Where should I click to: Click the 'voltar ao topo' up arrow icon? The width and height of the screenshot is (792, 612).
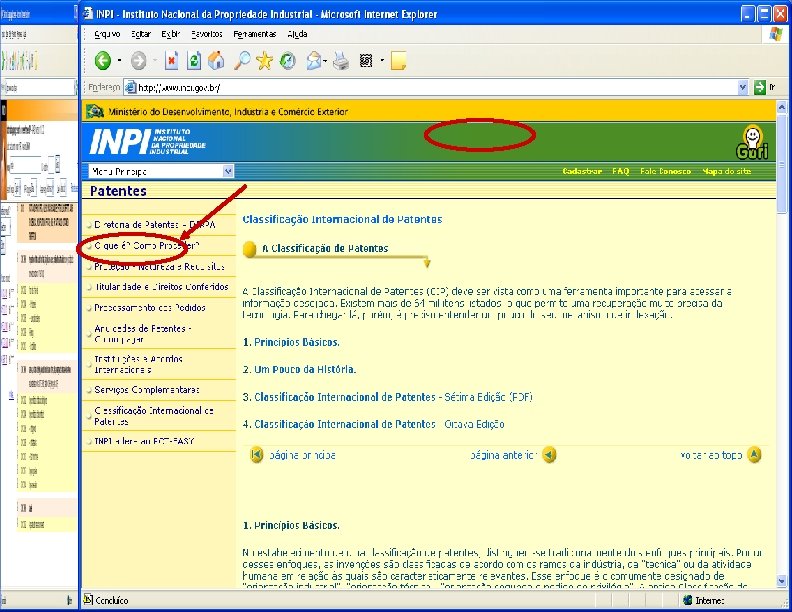(x=754, y=454)
